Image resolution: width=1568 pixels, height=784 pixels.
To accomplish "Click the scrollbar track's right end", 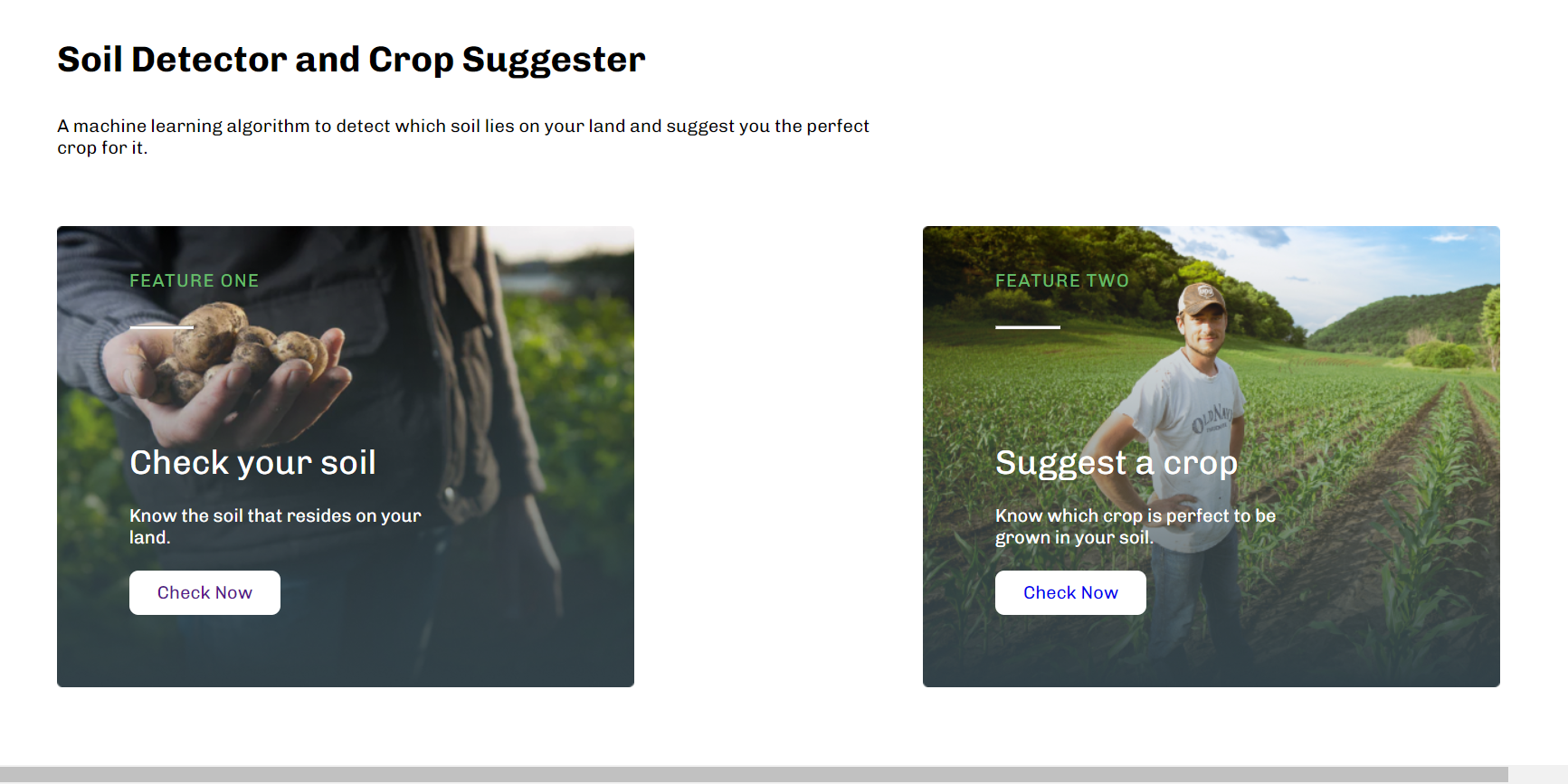I will [1537, 775].
